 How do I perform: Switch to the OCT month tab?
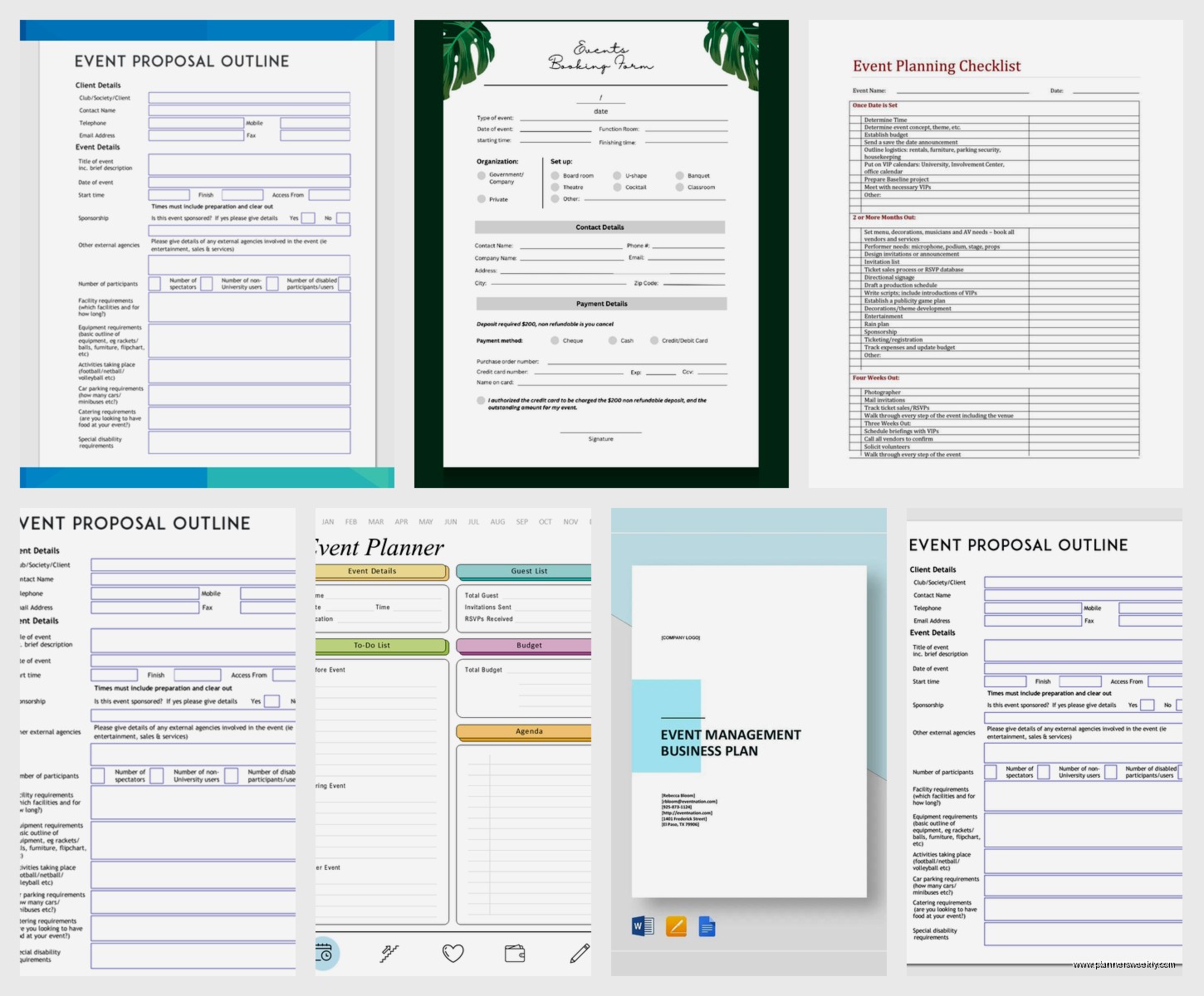545,522
